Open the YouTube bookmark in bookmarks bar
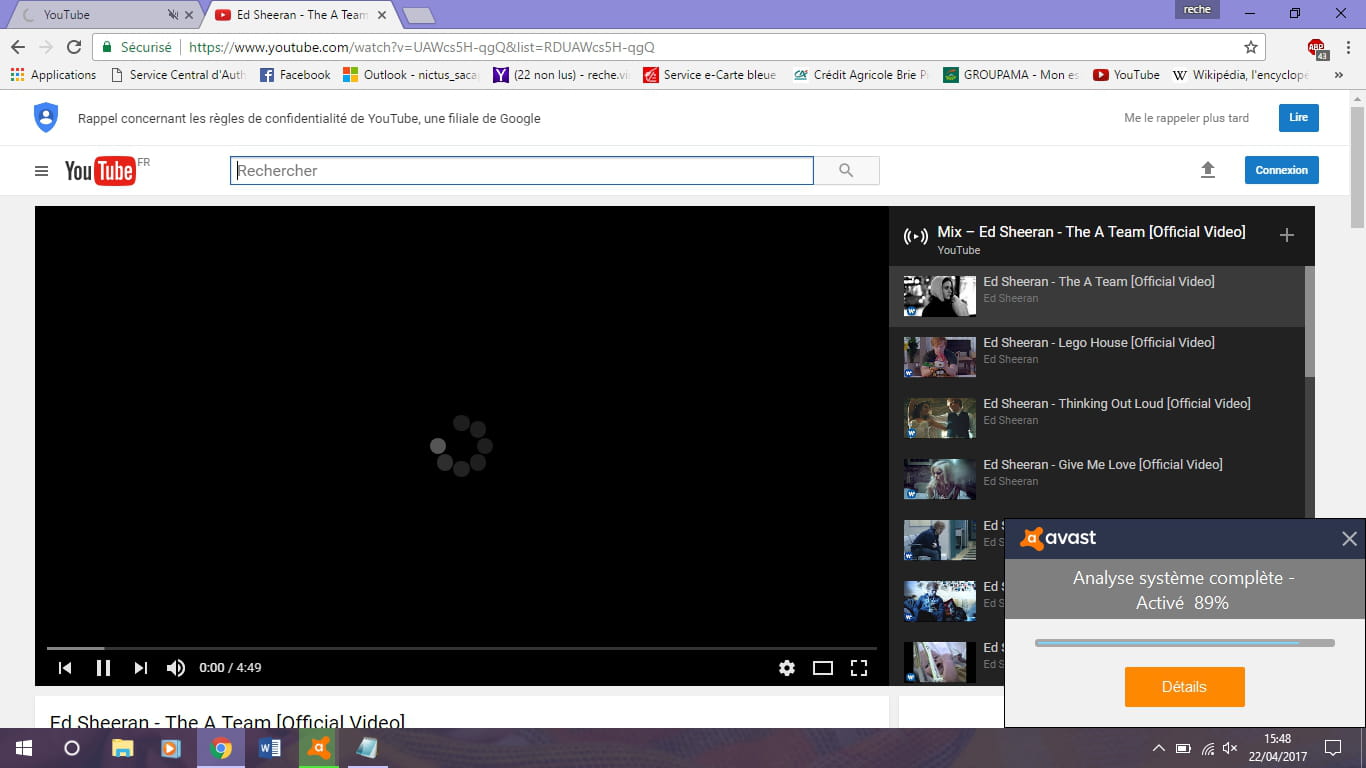Screen dimensions: 1366x768 coord(1126,75)
